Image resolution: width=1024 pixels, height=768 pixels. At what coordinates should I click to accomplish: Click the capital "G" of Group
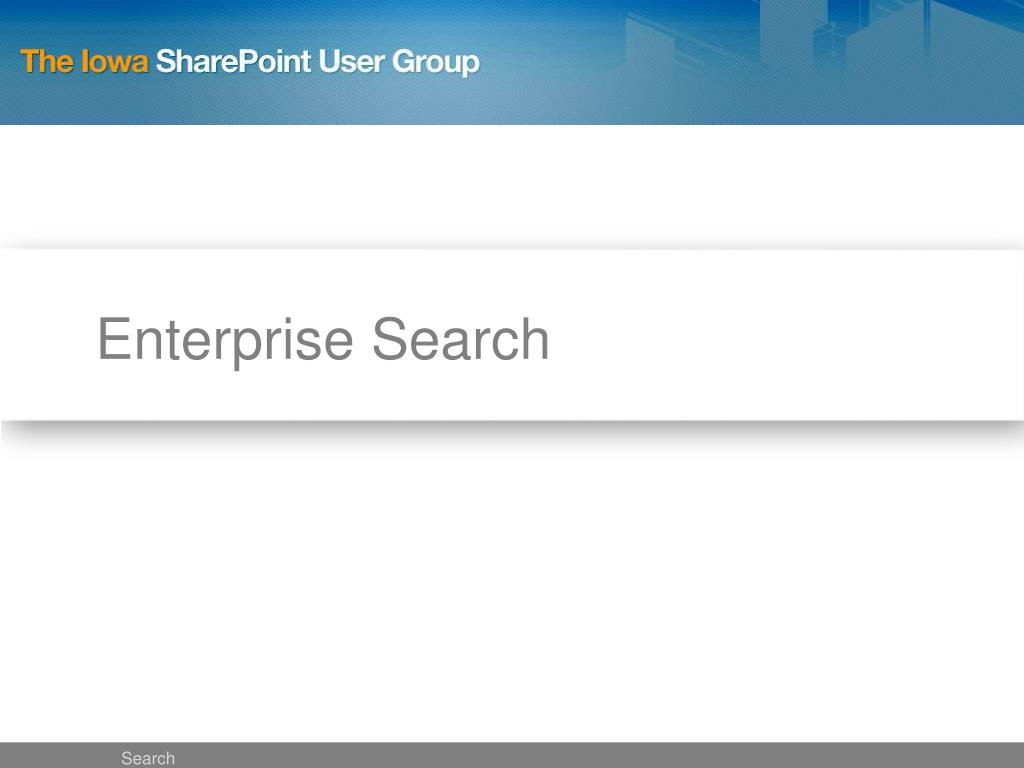[x=404, y=61]
